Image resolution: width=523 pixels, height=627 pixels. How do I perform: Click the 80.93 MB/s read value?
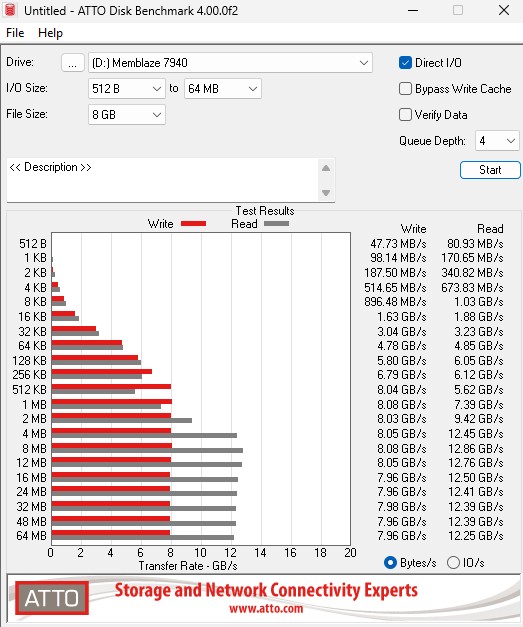coord(475,244)
